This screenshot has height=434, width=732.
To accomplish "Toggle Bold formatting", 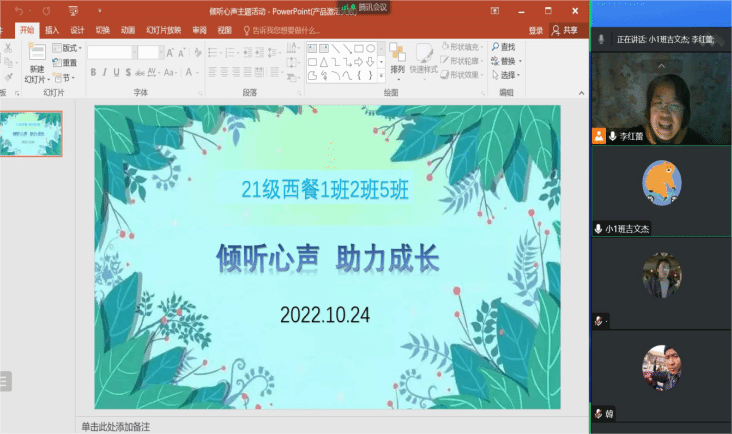I will pos(93,72).
